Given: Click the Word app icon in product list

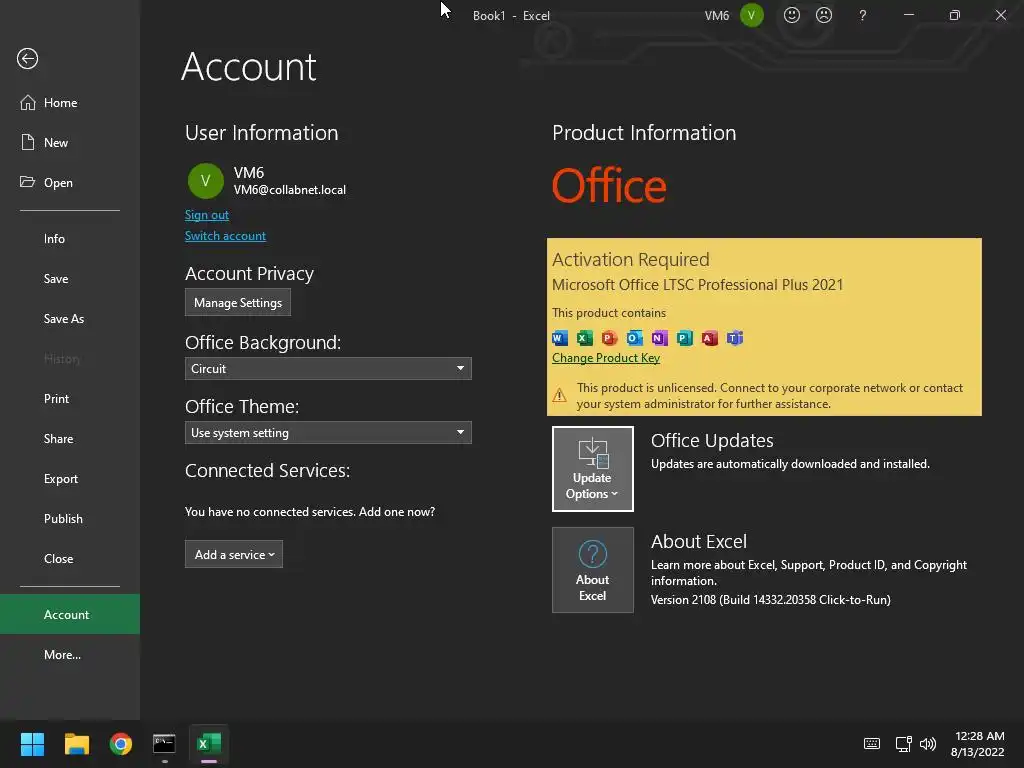Looking at the screenshot, I should [x=560, y=338].
